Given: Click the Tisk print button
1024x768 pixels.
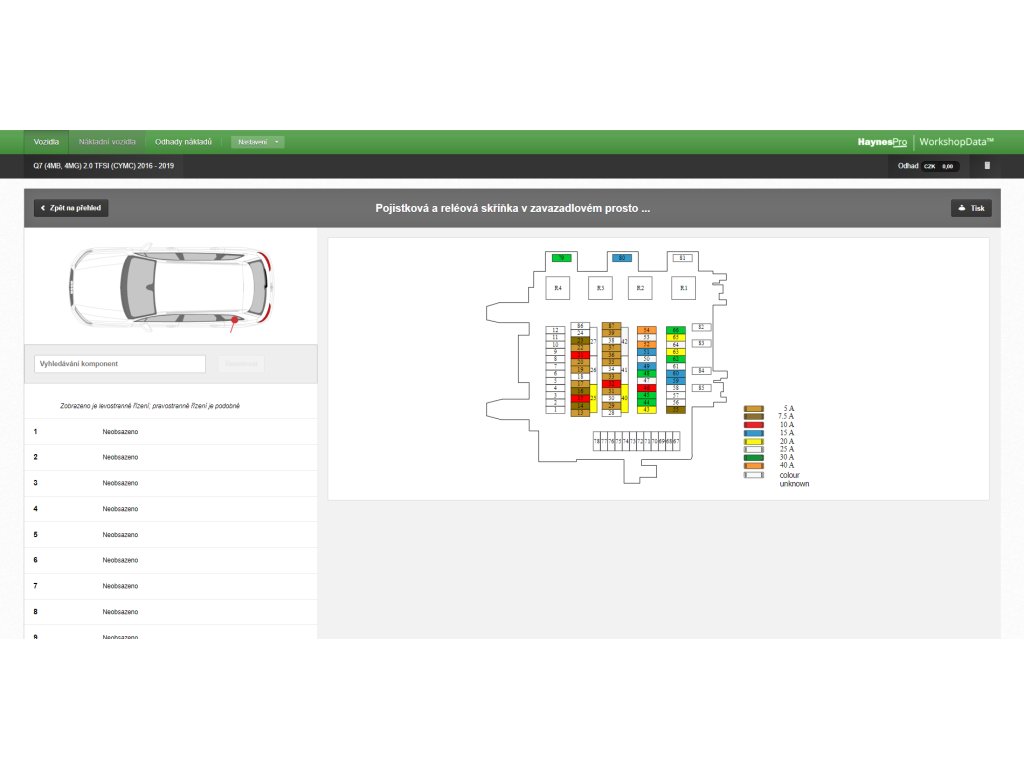Looking at the screenshot, I should pyautogui.click(x=971, y=208).
